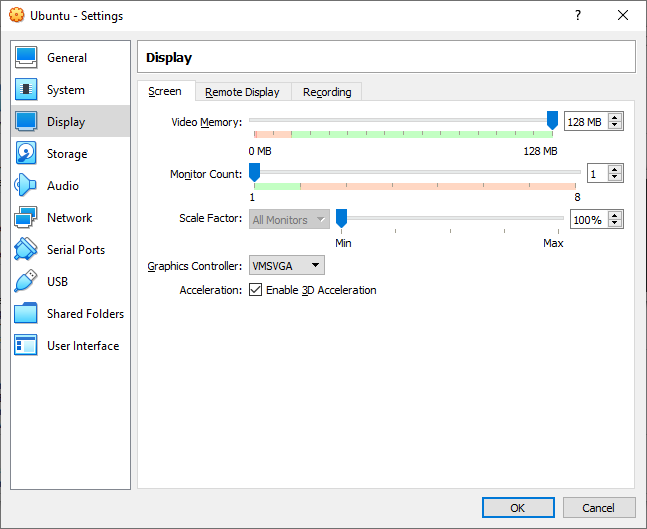Decrease Video Memory with down arrow

point(615,125)
